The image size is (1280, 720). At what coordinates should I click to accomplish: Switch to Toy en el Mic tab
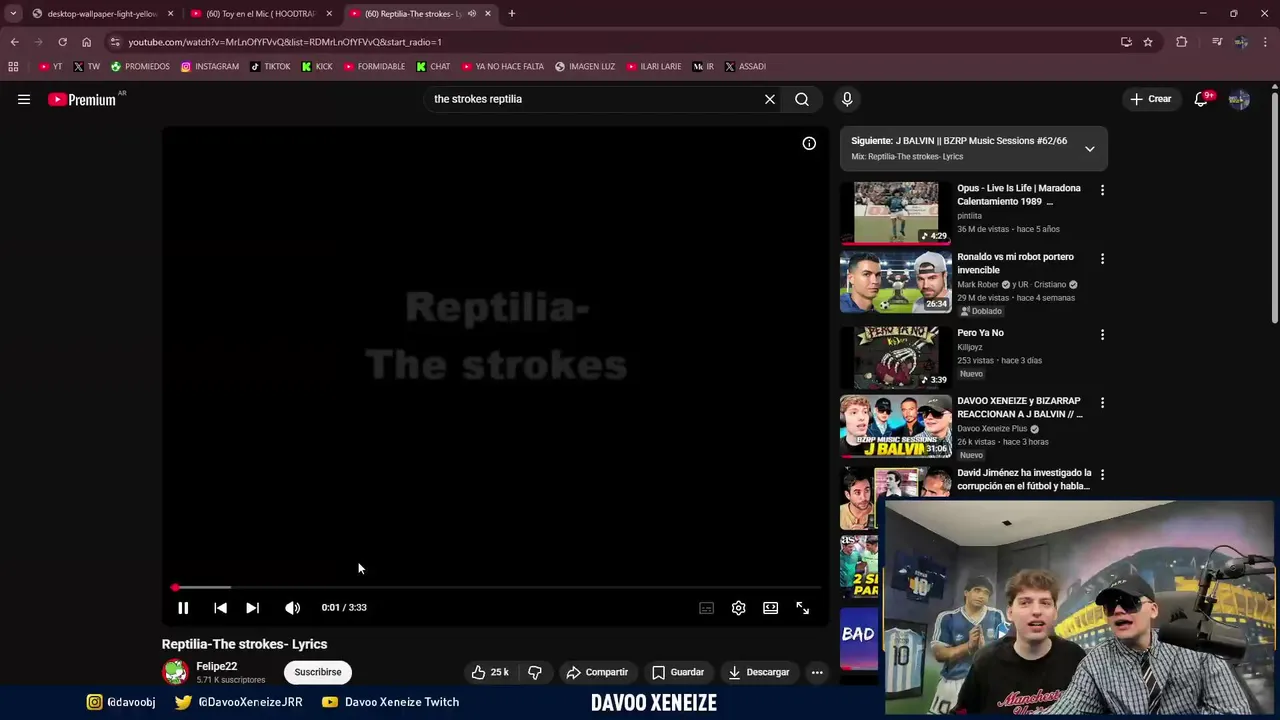pos(262,14)
